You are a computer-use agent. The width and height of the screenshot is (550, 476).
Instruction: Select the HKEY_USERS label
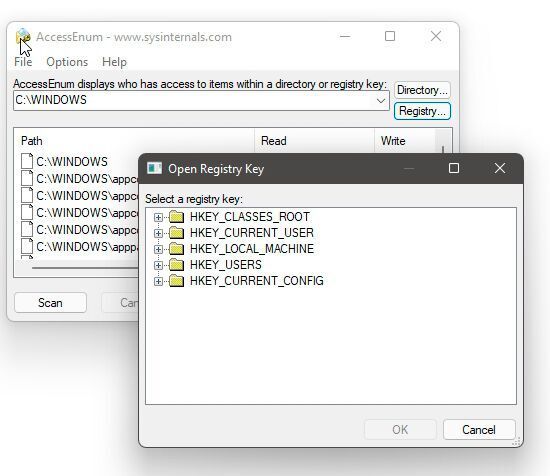click(x=226, y=265)
